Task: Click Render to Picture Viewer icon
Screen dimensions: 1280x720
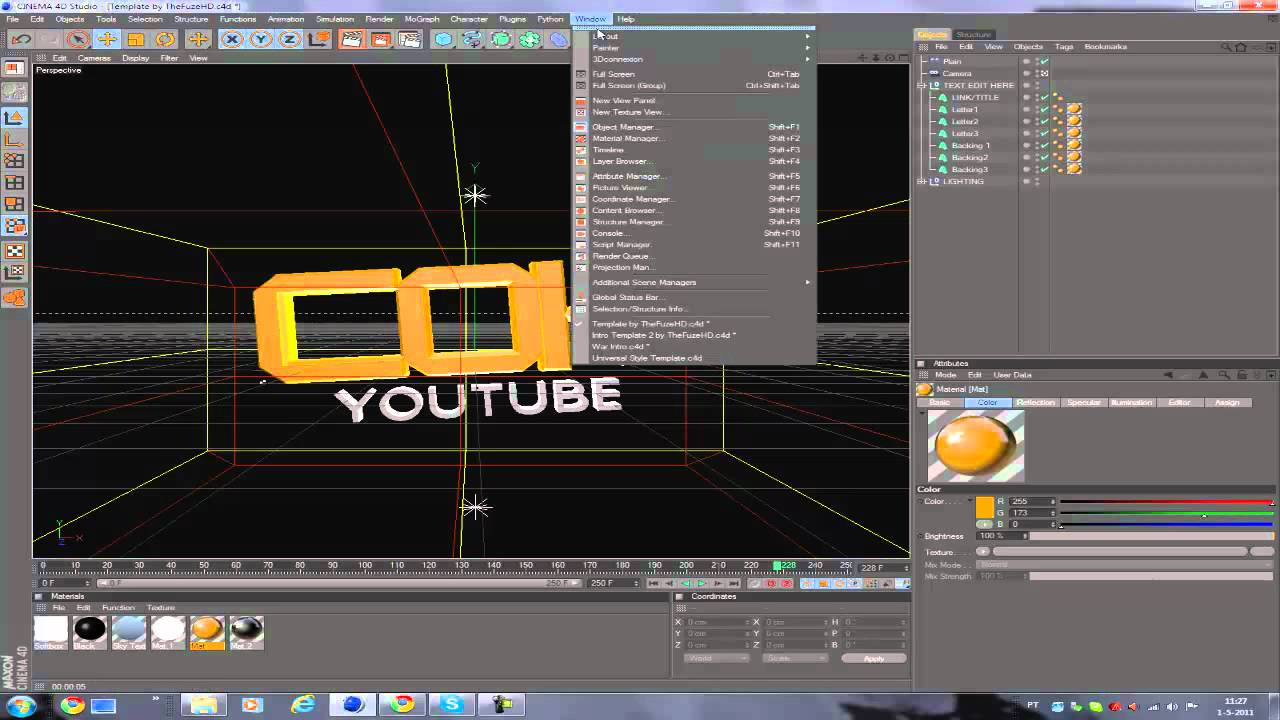Action: (380, 40)
